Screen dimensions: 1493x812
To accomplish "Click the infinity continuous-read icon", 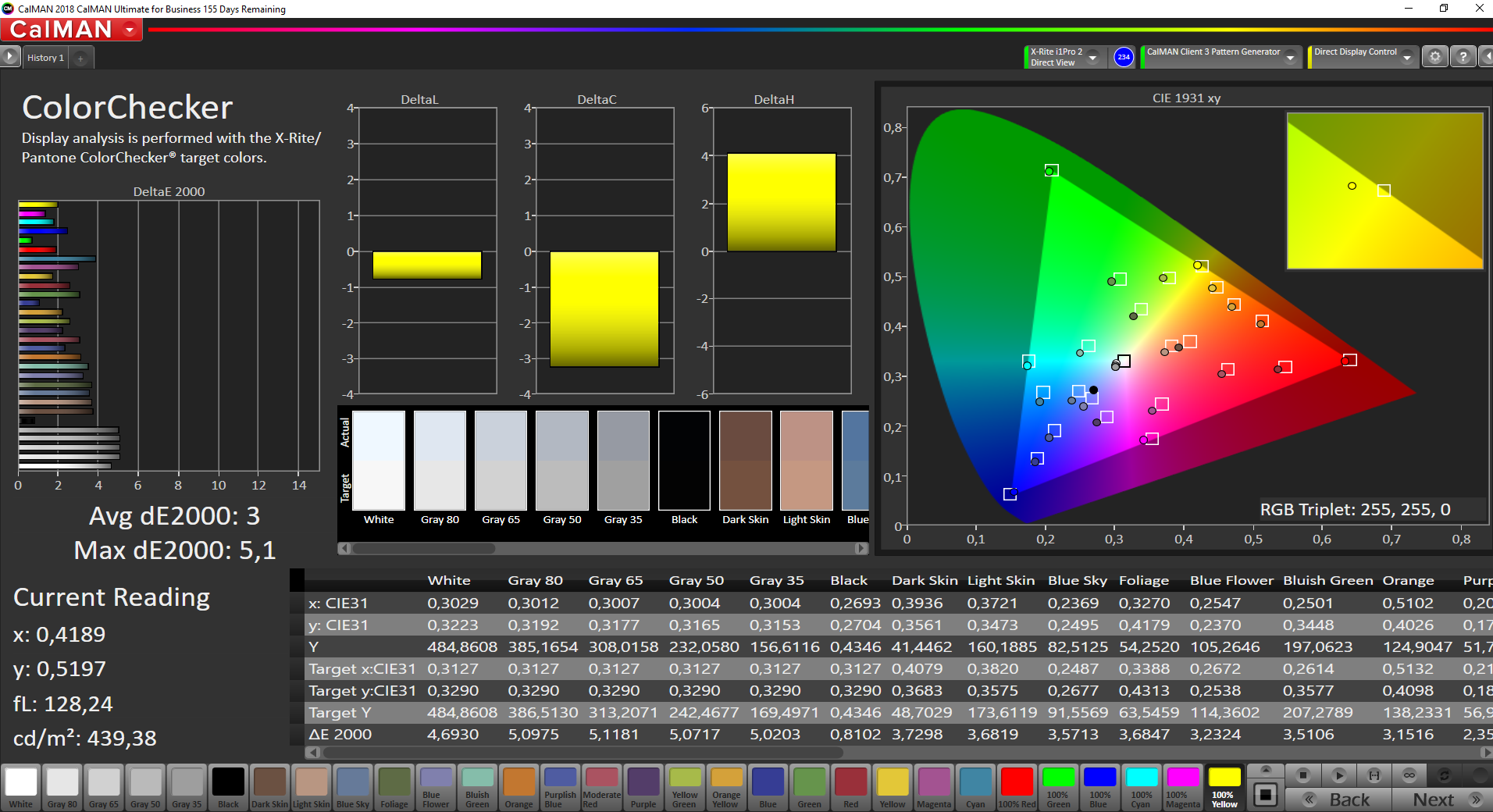I will click(1409, 775).
